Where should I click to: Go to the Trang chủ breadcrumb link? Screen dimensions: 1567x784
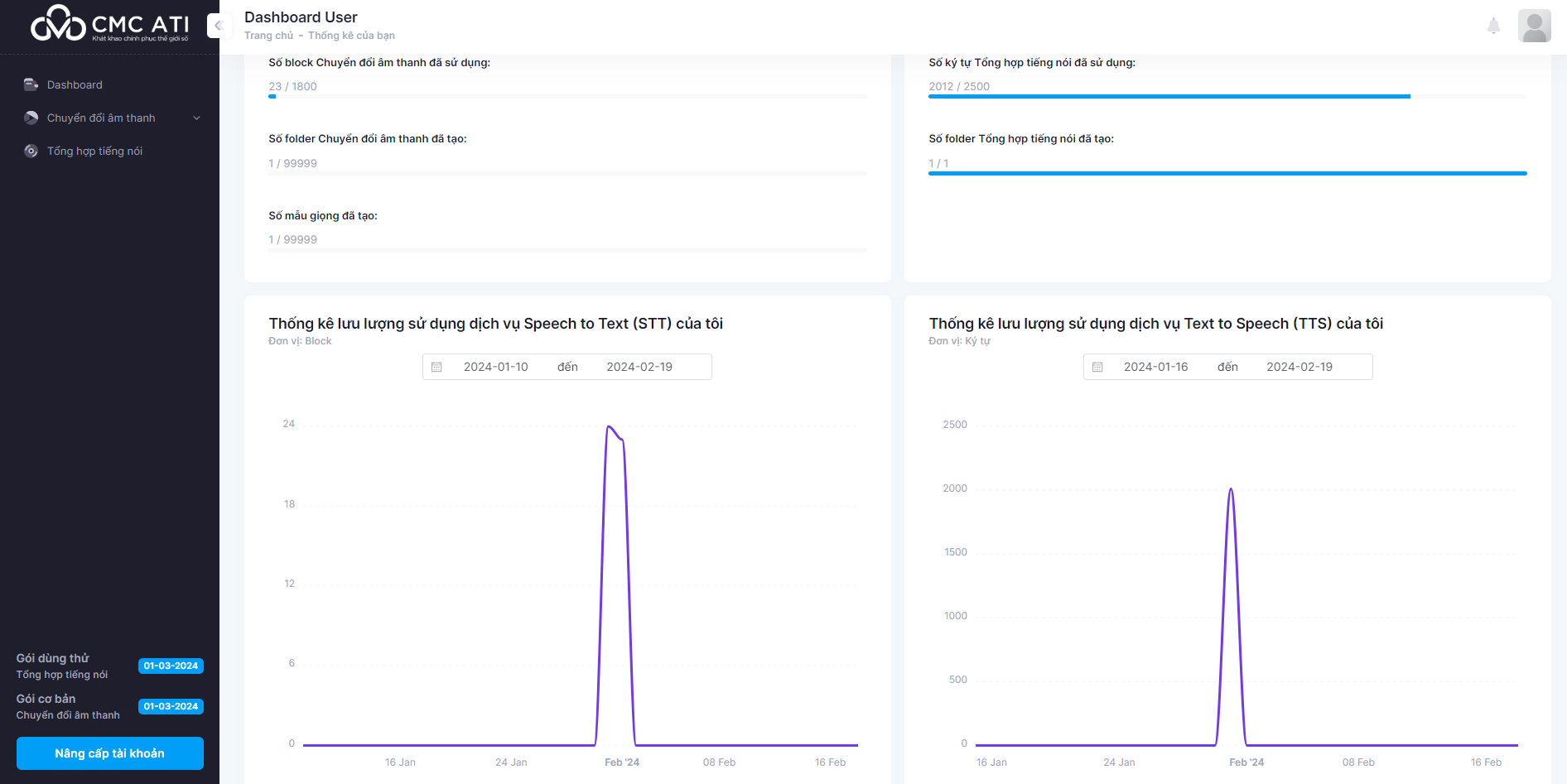coord(268,36)
